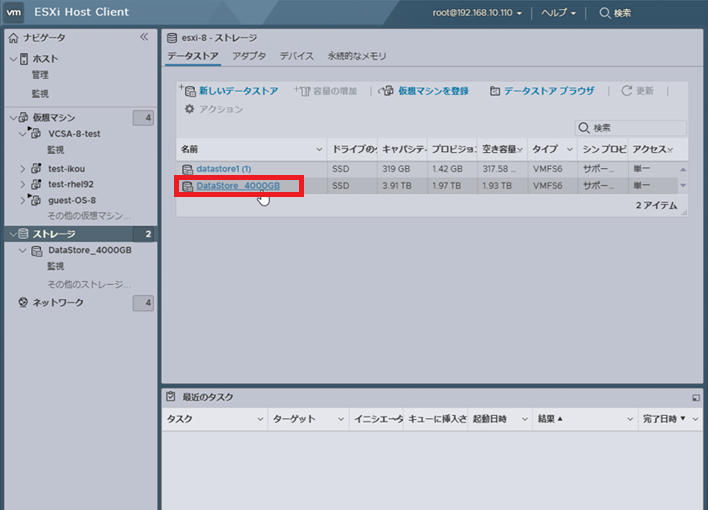
Task: Click the Navigator home icon
Action: pyautogui.click(x=14, y=38)
